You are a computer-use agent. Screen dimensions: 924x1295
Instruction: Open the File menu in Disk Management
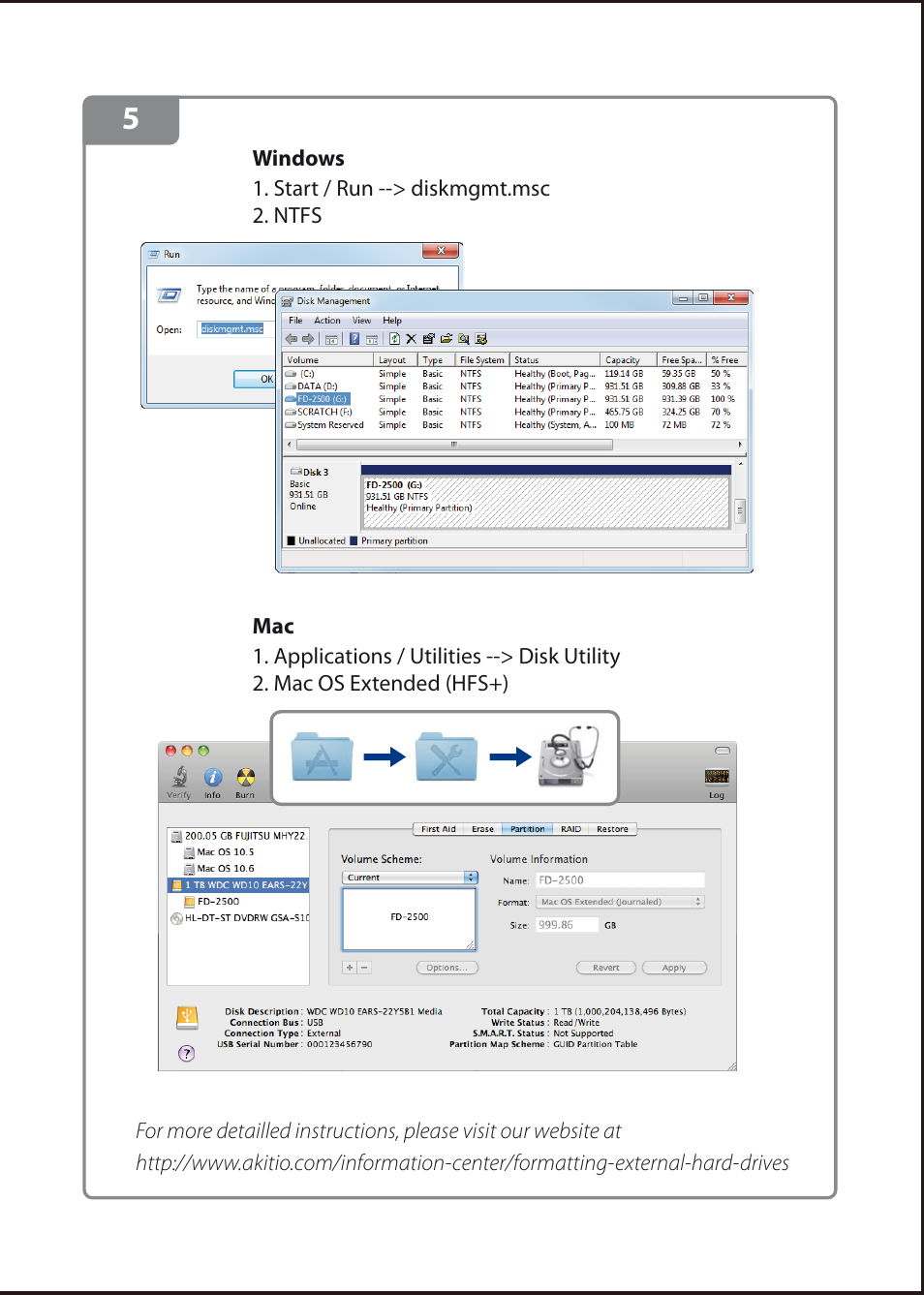pos(295,321)
